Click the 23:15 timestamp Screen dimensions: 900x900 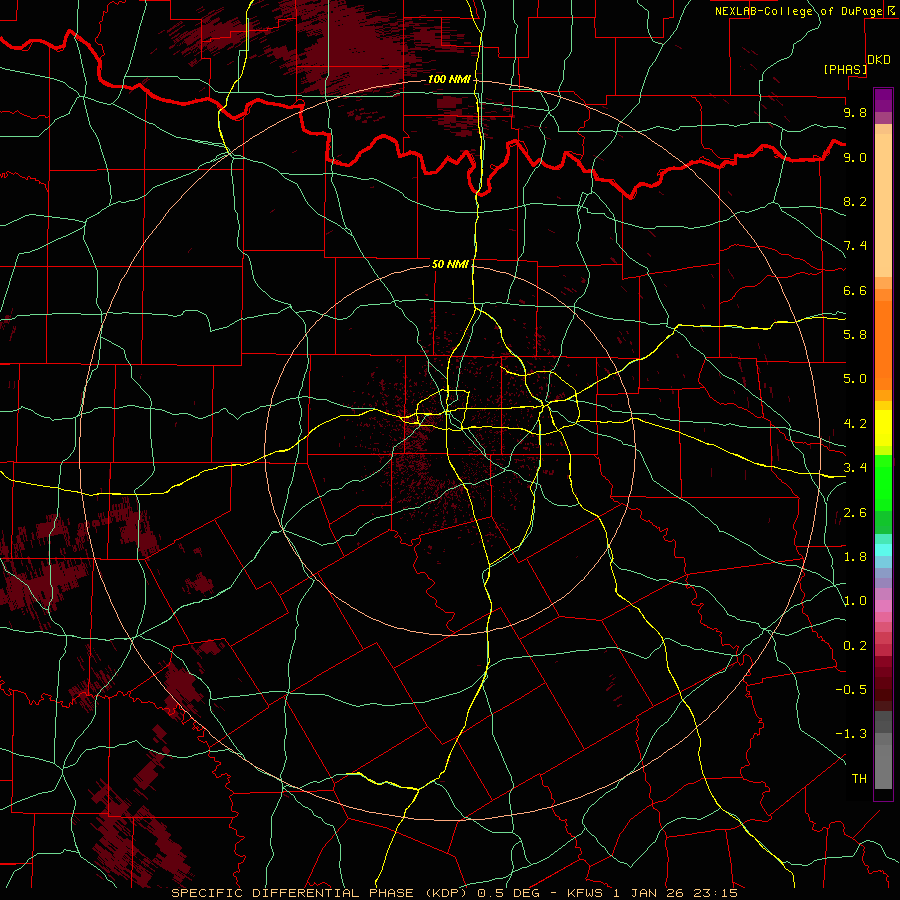click(x=715, y=893)
